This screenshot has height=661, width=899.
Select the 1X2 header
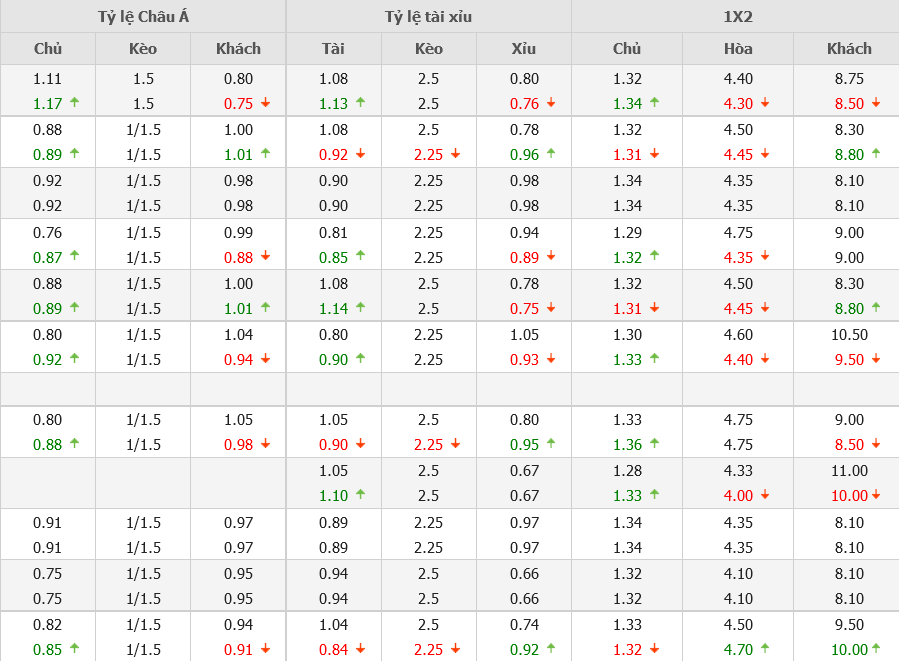(738, 17)
